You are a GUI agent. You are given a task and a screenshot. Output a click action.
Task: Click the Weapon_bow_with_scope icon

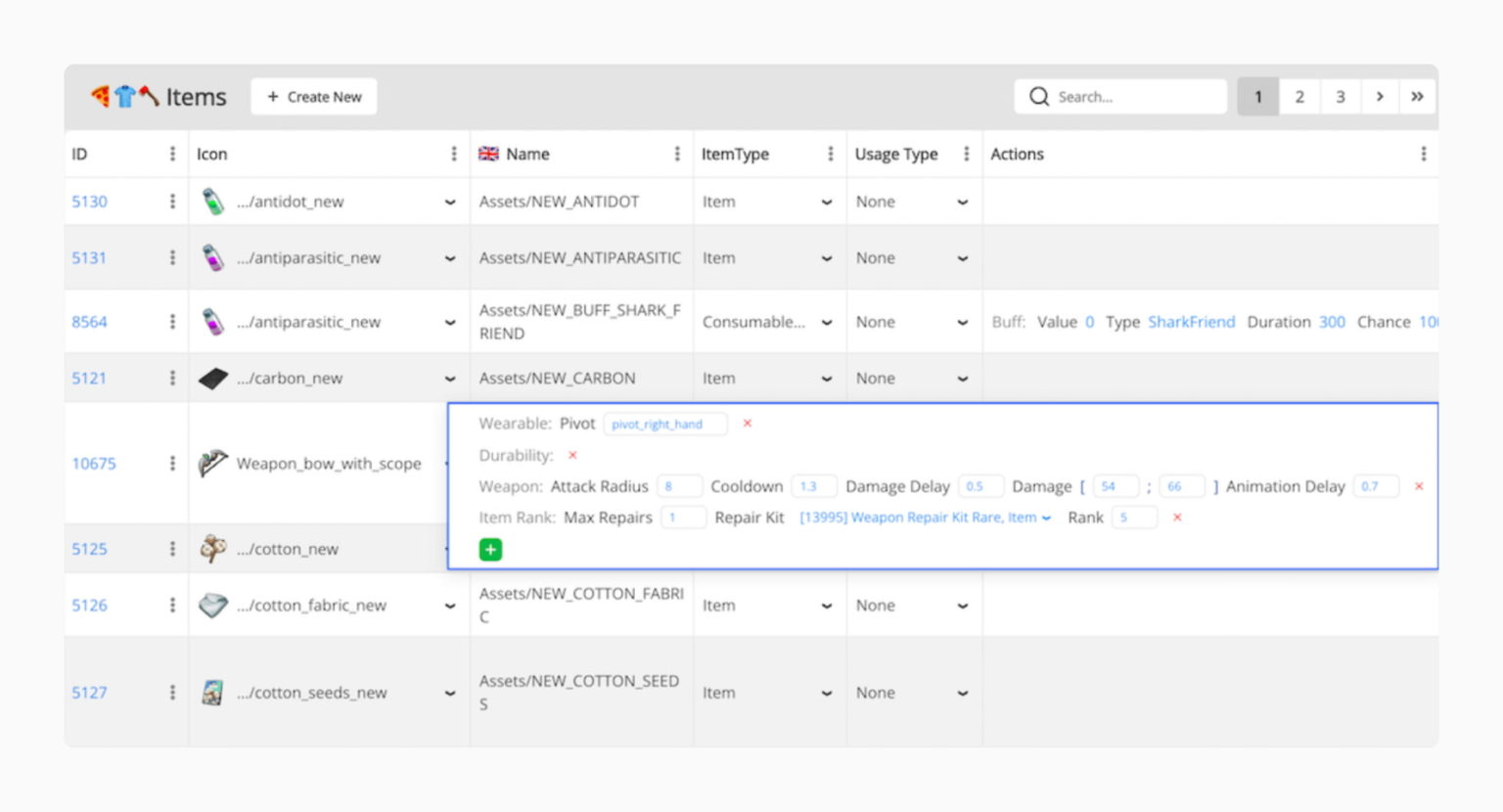pyautogui.click(x=212, y=464)
